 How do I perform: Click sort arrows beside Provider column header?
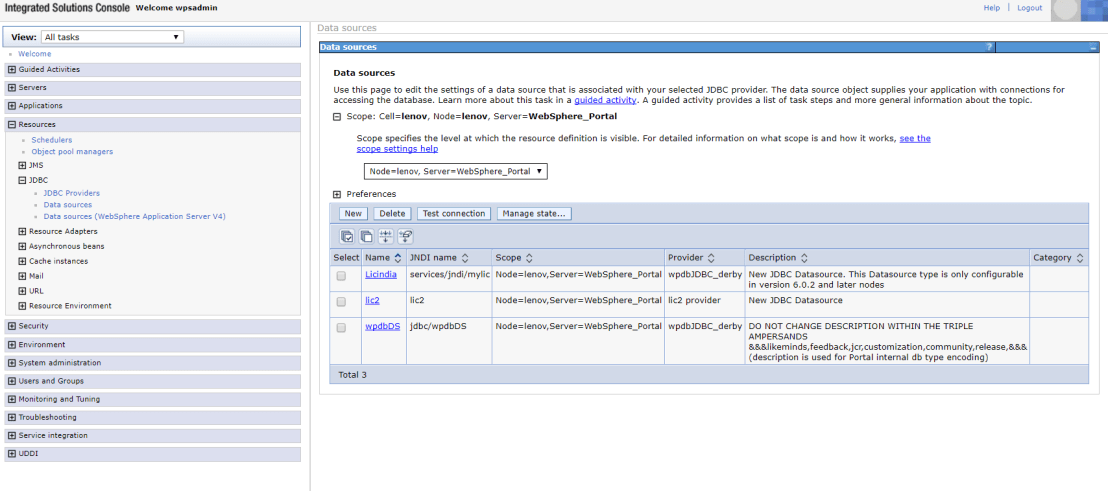point(711,258)
